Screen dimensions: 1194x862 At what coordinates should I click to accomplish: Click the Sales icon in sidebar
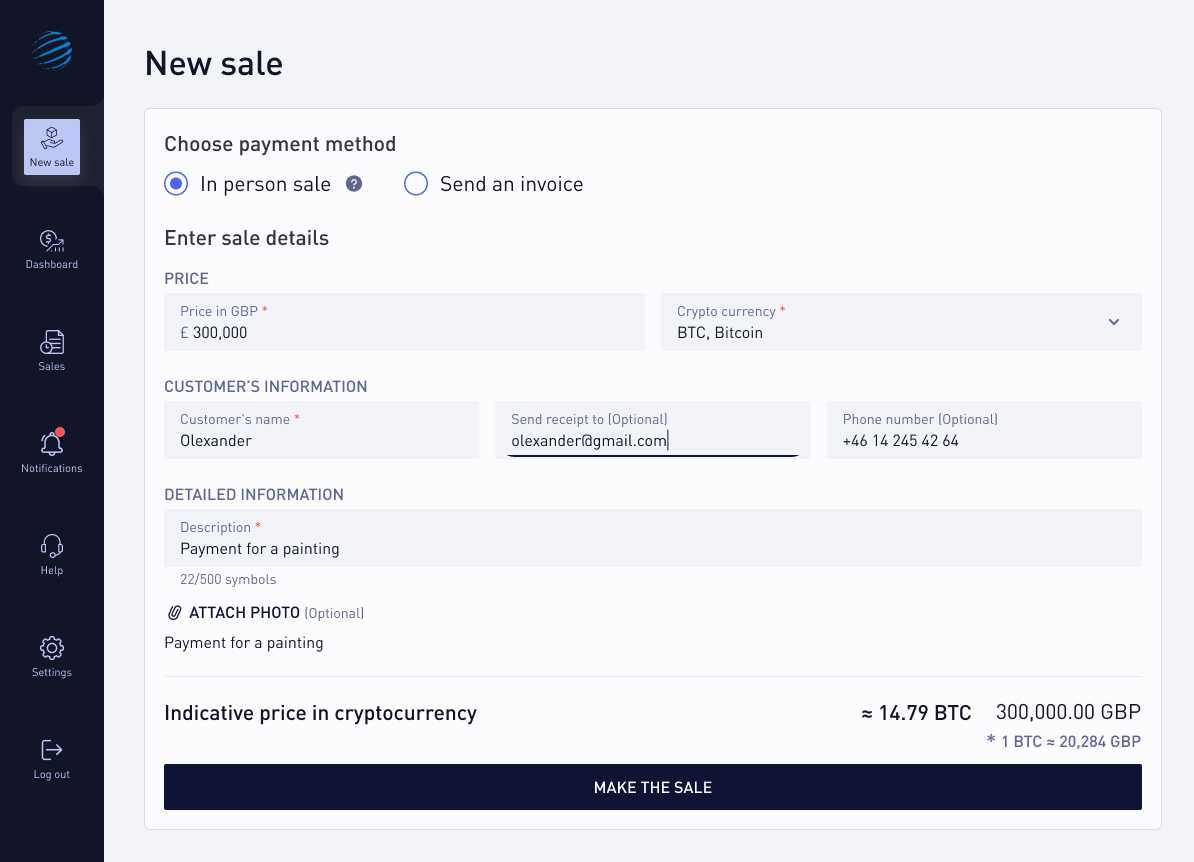pos(51,342)
